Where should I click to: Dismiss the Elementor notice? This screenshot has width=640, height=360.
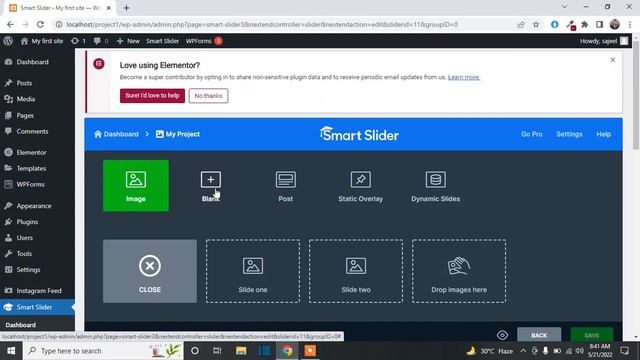point(613,60)
